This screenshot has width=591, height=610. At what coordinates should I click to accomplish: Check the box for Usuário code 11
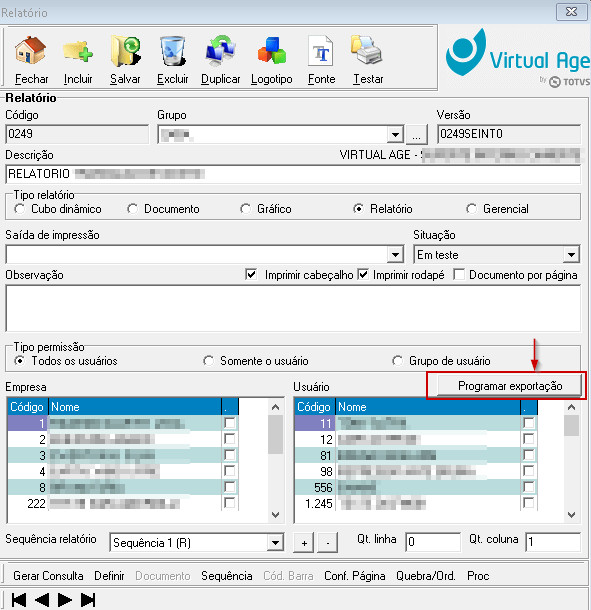tap(528, 423)
